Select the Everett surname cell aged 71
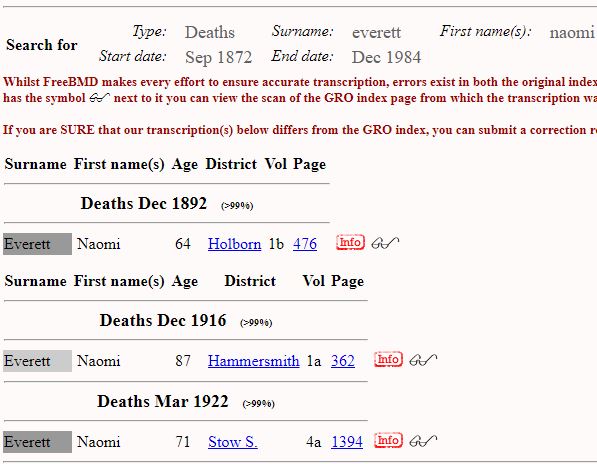 point(37,442)
